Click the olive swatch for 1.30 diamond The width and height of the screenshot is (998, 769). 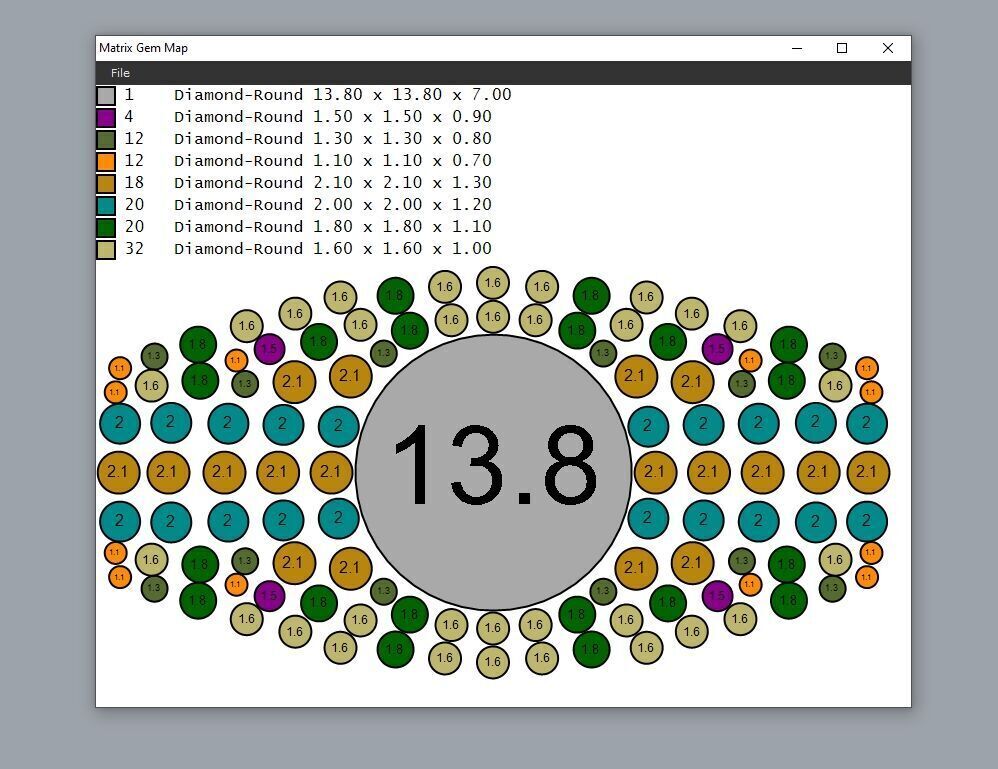tap(106, 139)
